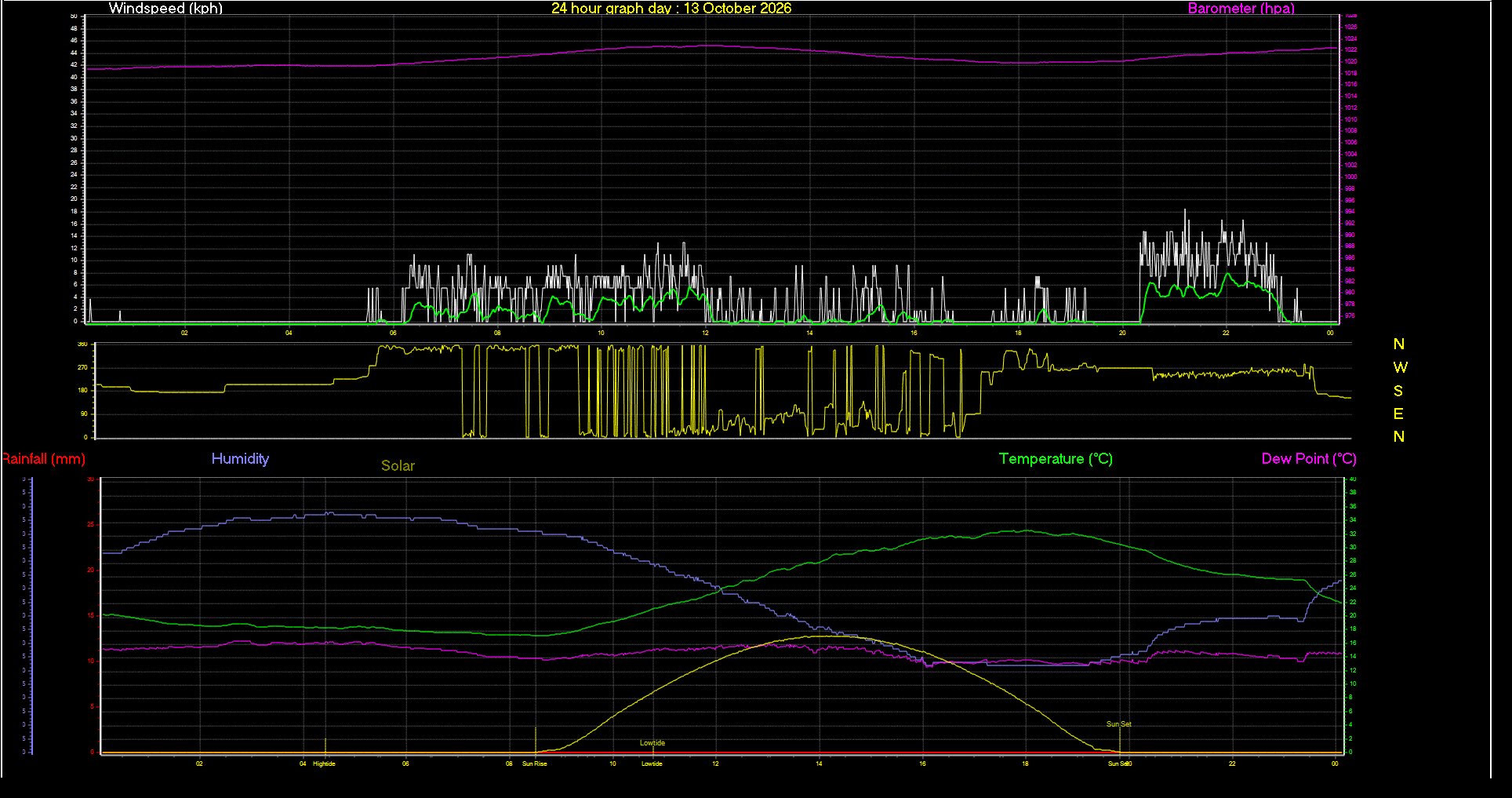
Task: Select the 'Hightide' label on the time axis
Action: coord(324,763)
